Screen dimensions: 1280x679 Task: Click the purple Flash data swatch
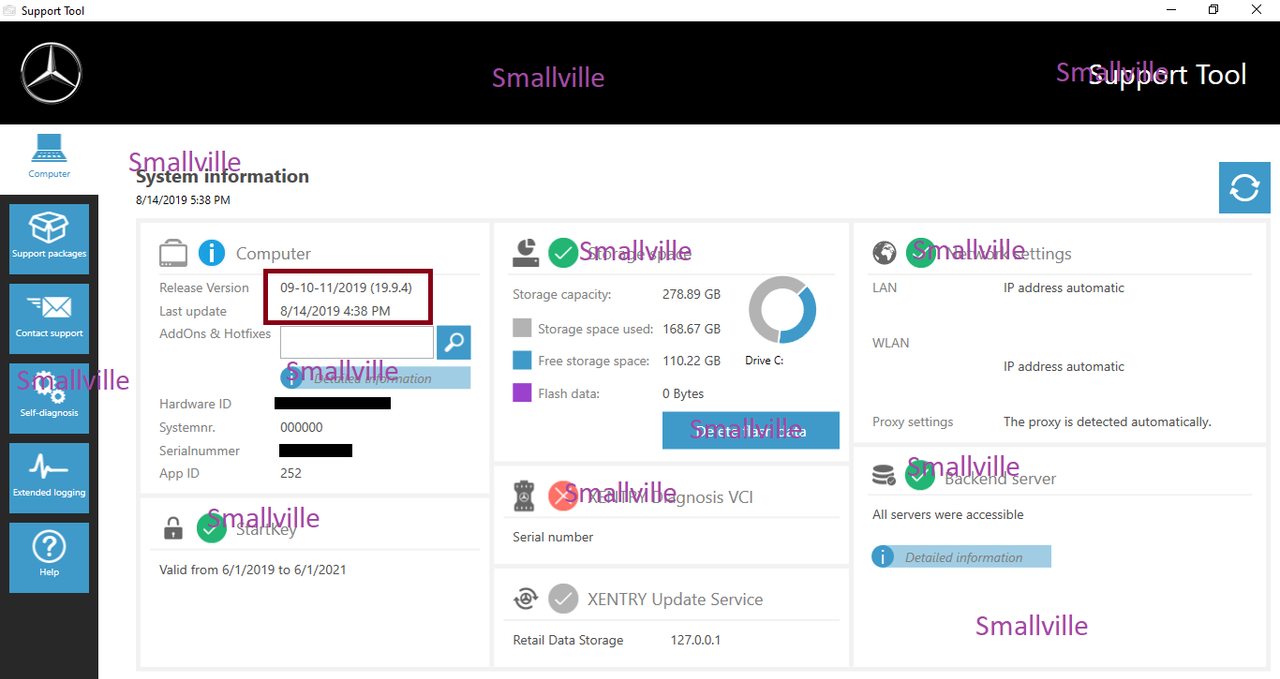coord(522,393)
